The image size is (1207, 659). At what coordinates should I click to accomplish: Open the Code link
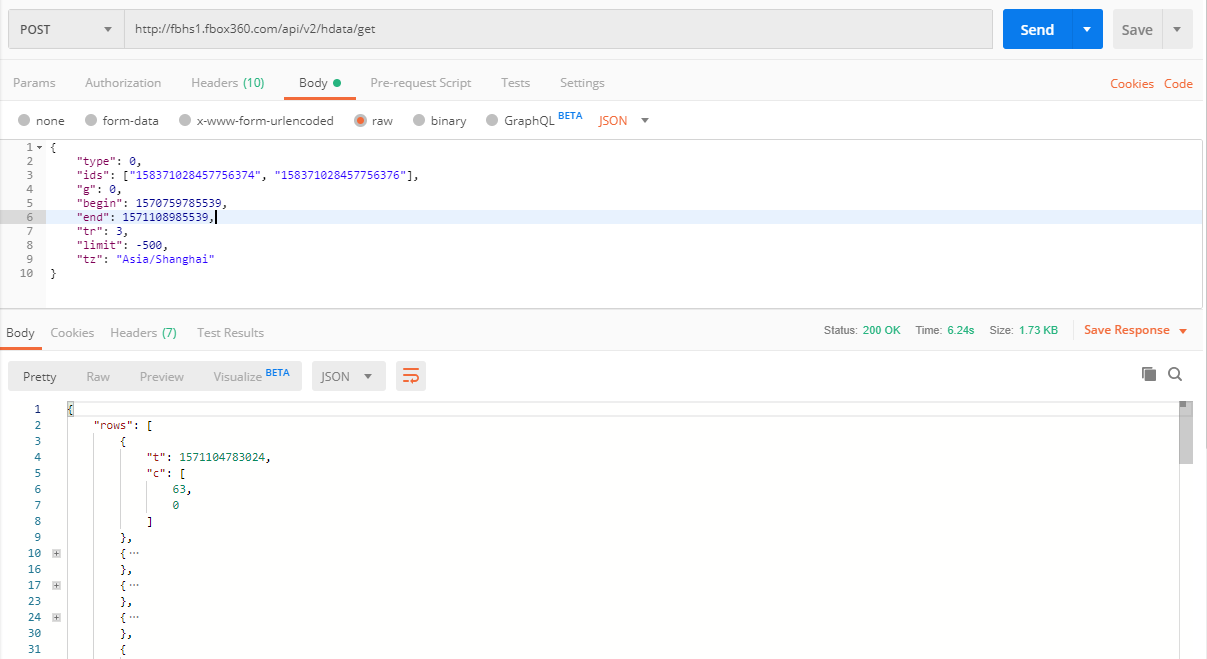pyautogui.click(x=1178, y=84)
